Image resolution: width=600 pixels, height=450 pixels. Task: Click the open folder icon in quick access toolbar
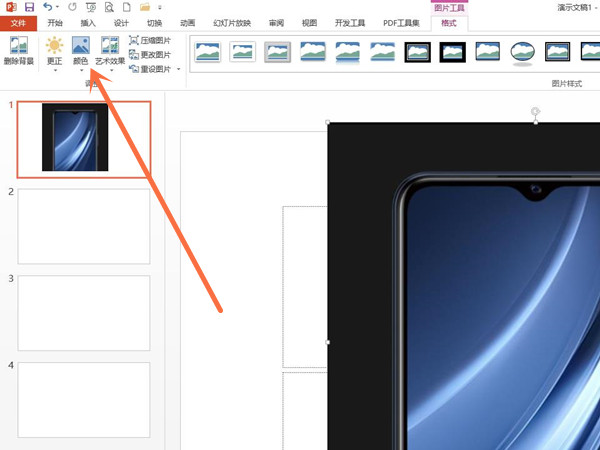(x=145, y=7)
